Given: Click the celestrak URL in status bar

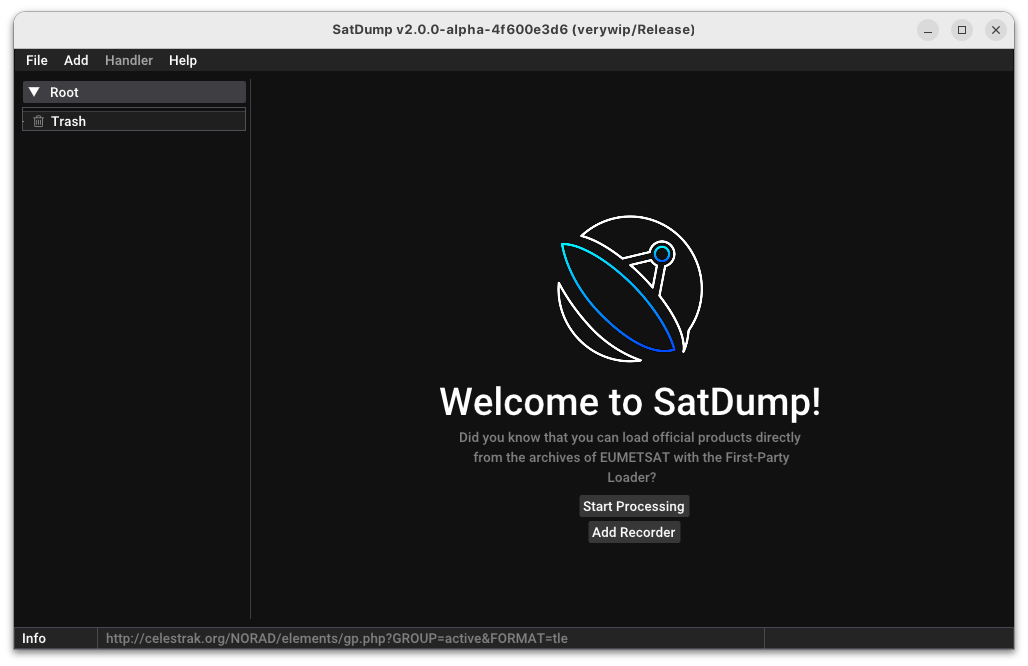Looking at the screenshot, I should [337, 638].
